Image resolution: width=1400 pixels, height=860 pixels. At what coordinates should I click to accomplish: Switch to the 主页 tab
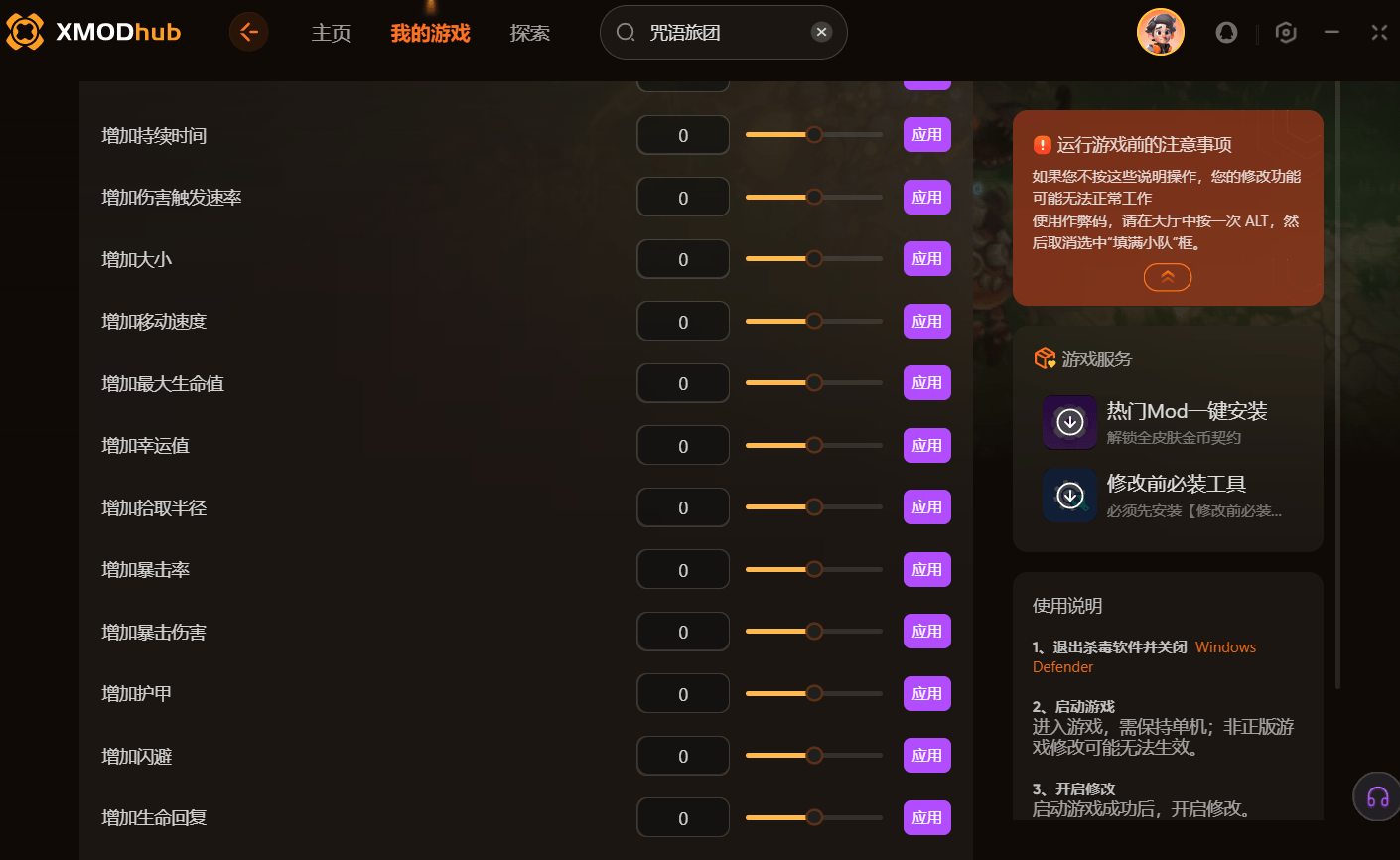332,33
